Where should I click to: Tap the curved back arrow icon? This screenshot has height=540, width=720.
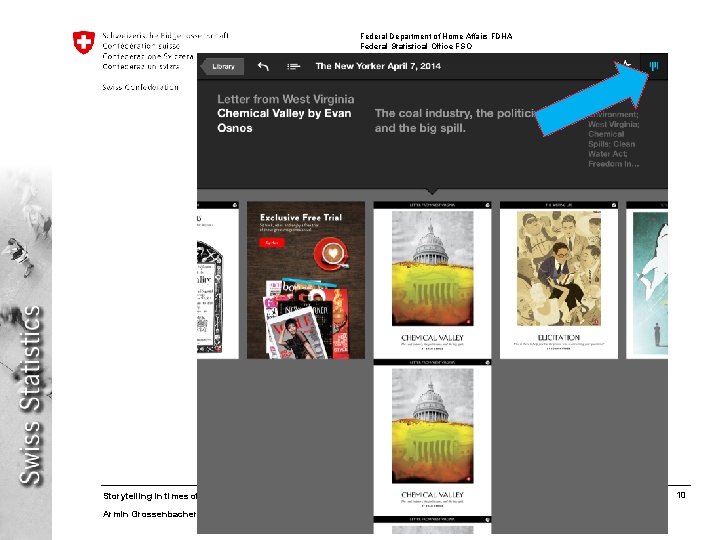pyautogui.click(x=263, y=67)
